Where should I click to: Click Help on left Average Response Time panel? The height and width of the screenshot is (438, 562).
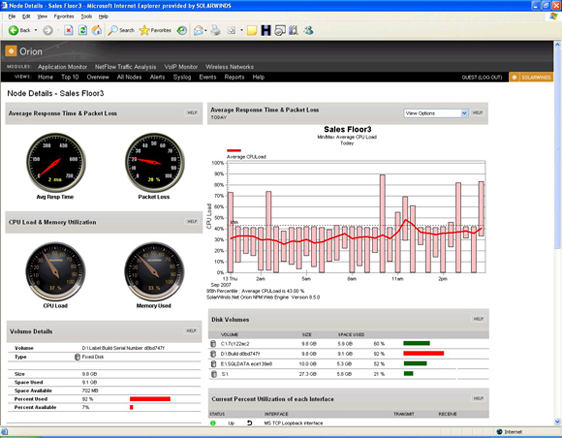click(192, 113)
